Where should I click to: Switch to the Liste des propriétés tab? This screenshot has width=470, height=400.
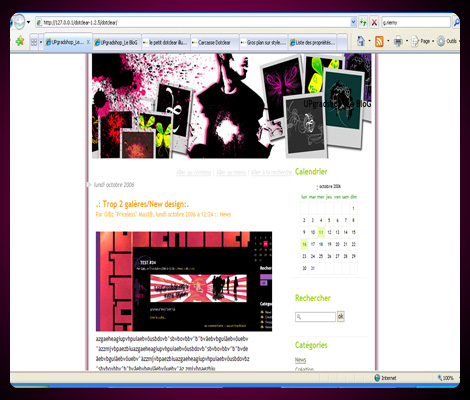pyautogui.click(x=313, y=42)
